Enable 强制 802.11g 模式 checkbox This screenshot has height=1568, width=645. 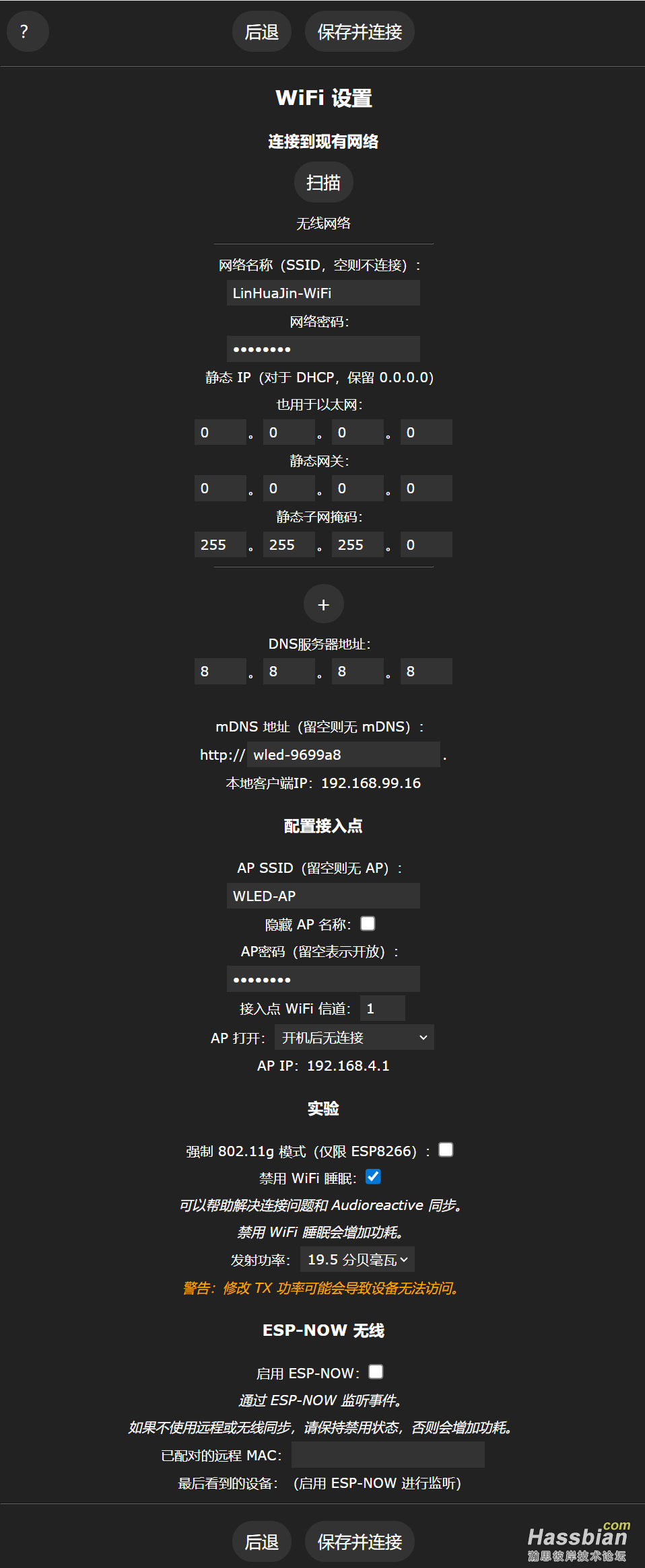coord(446,1149)
